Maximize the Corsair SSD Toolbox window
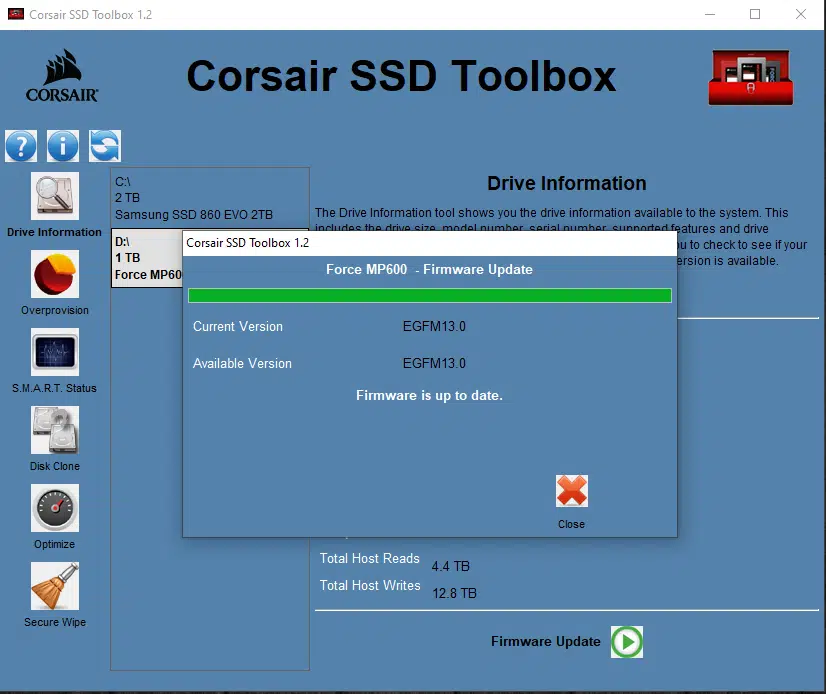 (755, 14)
